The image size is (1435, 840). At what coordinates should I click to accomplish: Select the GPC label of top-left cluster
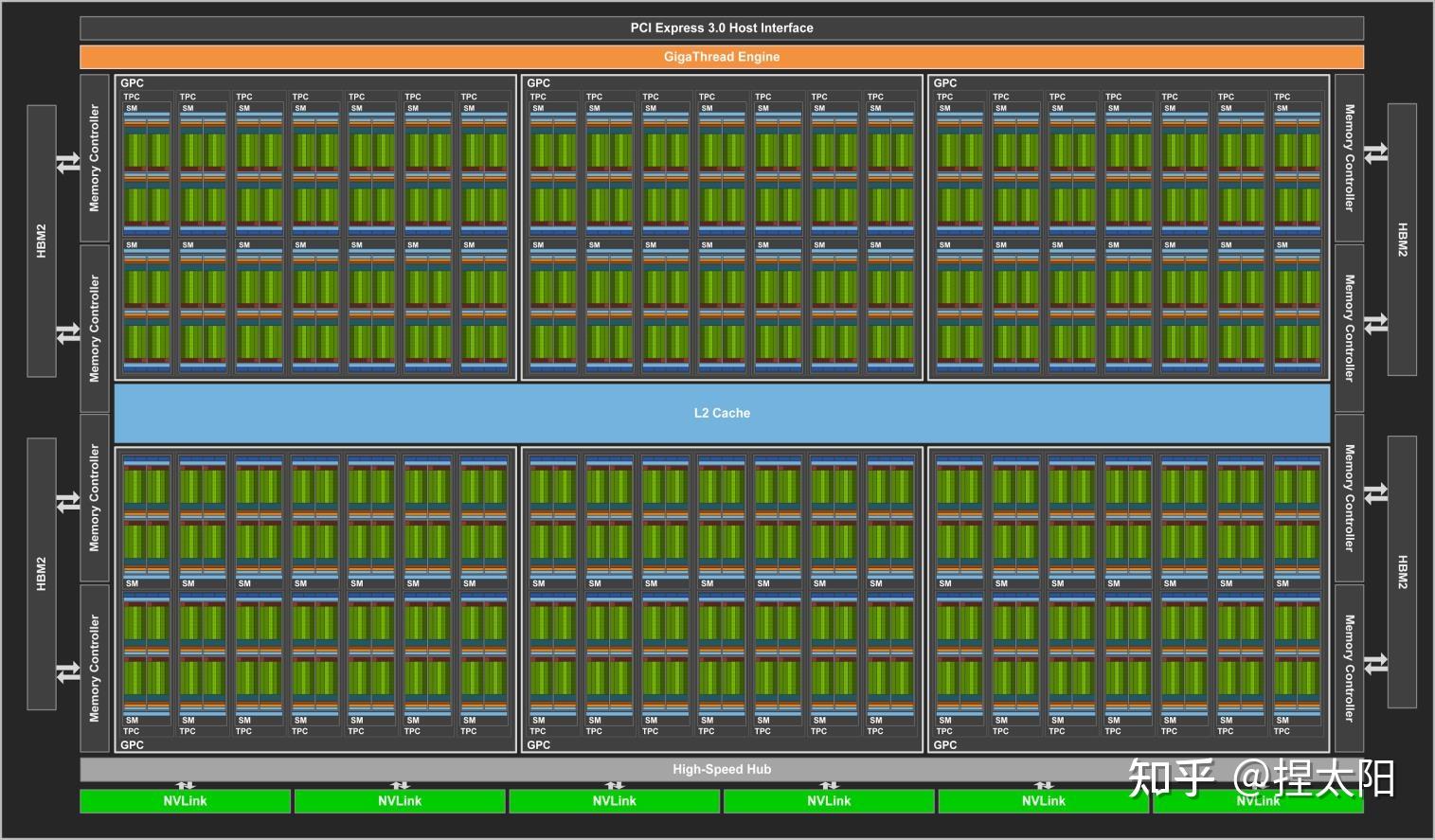click(x=132, y=83)
